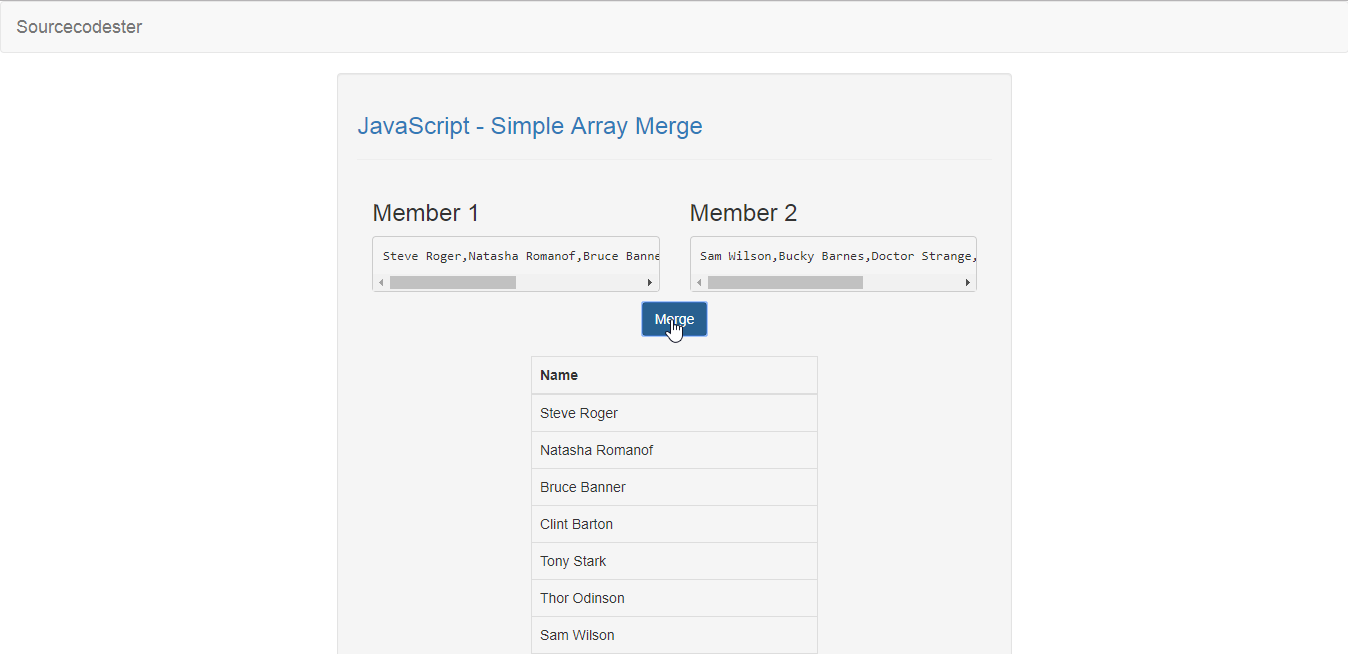Click Member 1 scrollbar right arrow
Image resolution: width=1348 pixels, height=654 pixels.
pos(650,283)
